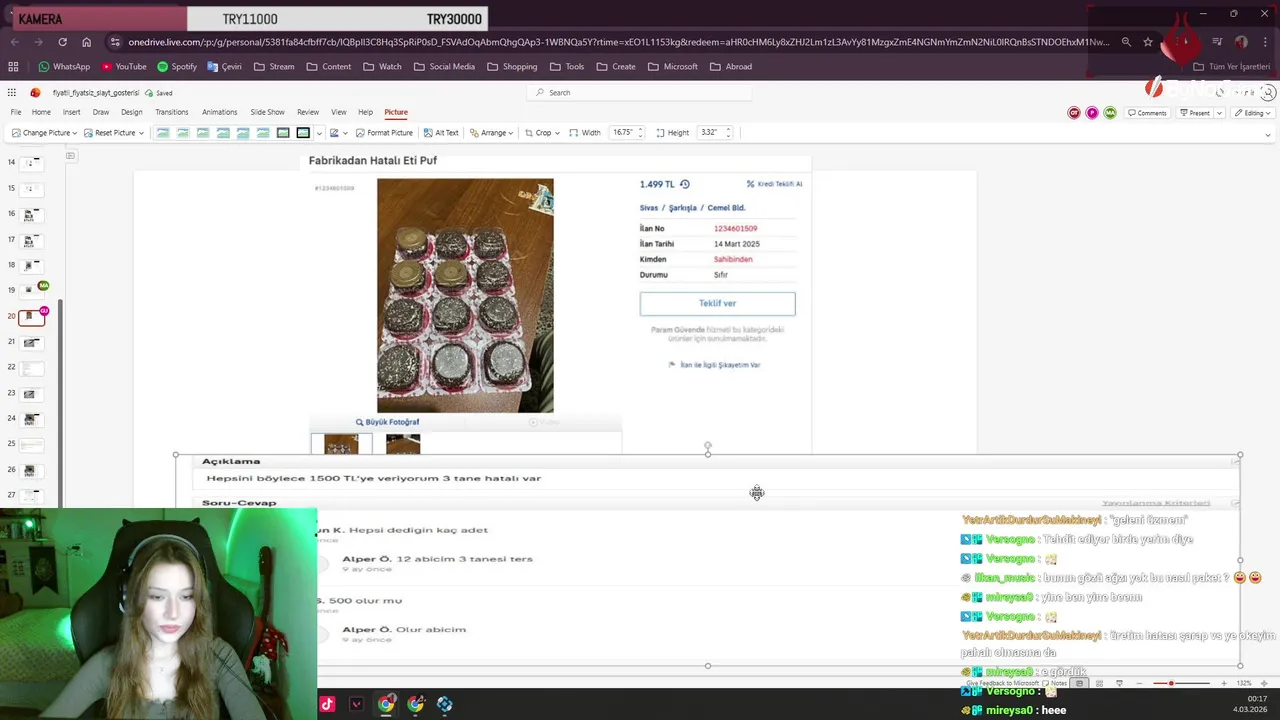Image resolution: width=1280 pixels, height=720 pixels.
Task: Switch to the Animations tab
Action: pos(219,112)
